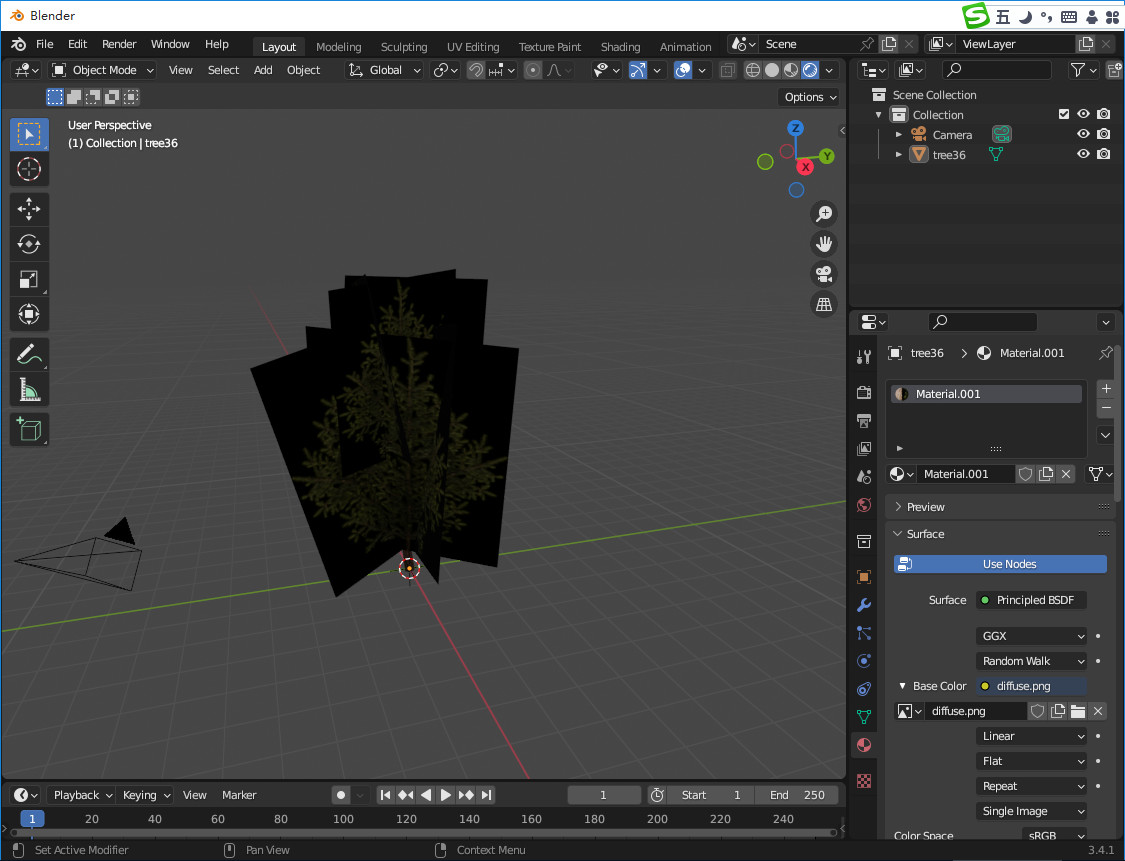Select the Scale tool

click(x=29, y=279)
